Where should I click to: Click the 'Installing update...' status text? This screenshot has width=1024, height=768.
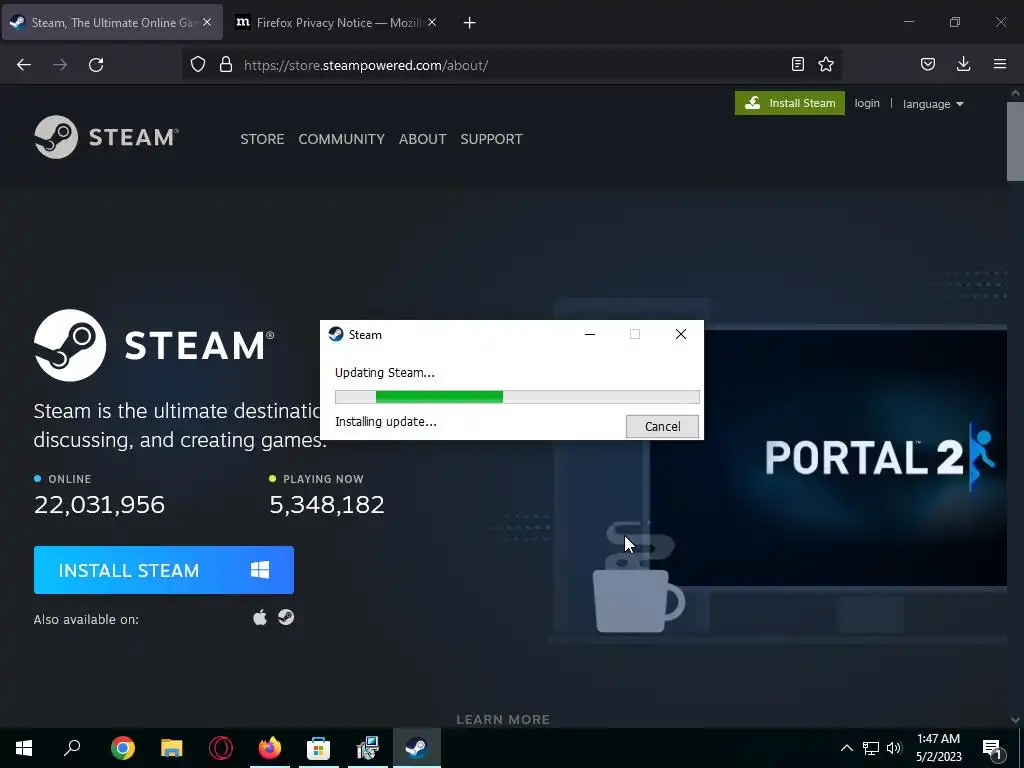click(386, 421)
